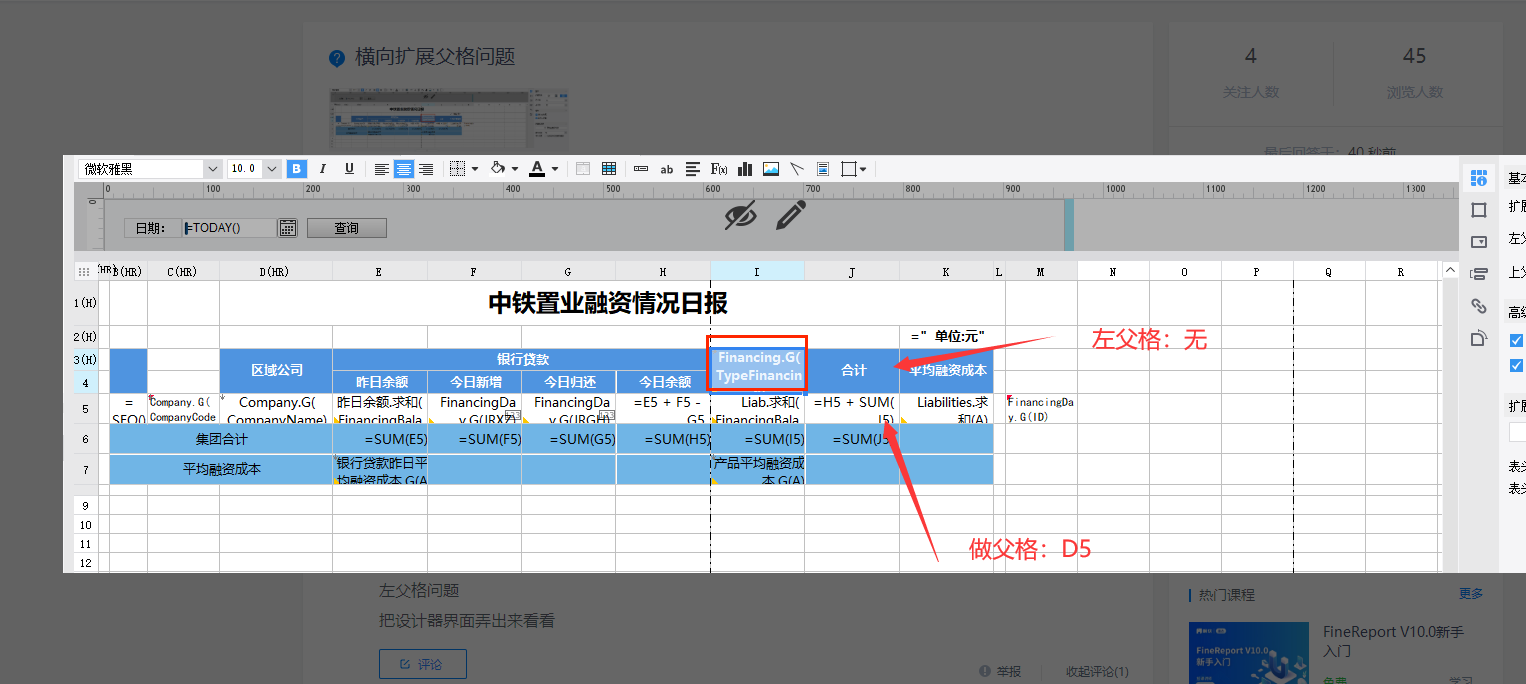Apply cell border style
The image size is (1526, 684).
click(457, 169)
